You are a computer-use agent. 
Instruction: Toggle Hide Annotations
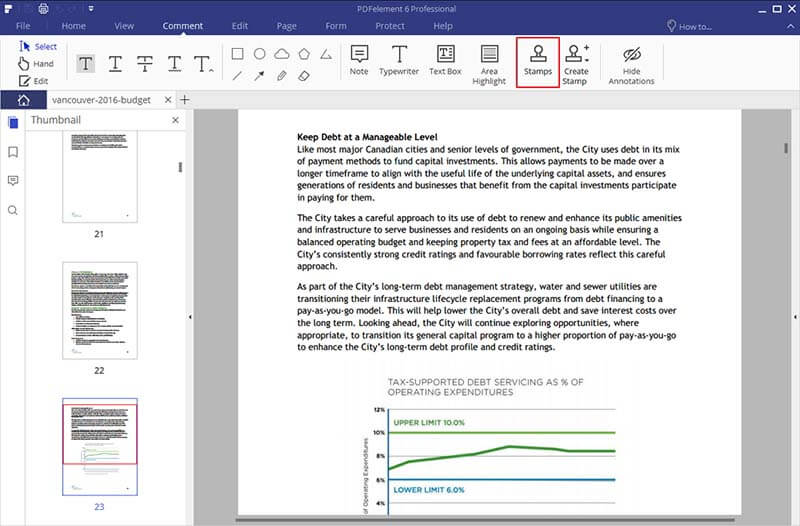click(632, 66)
